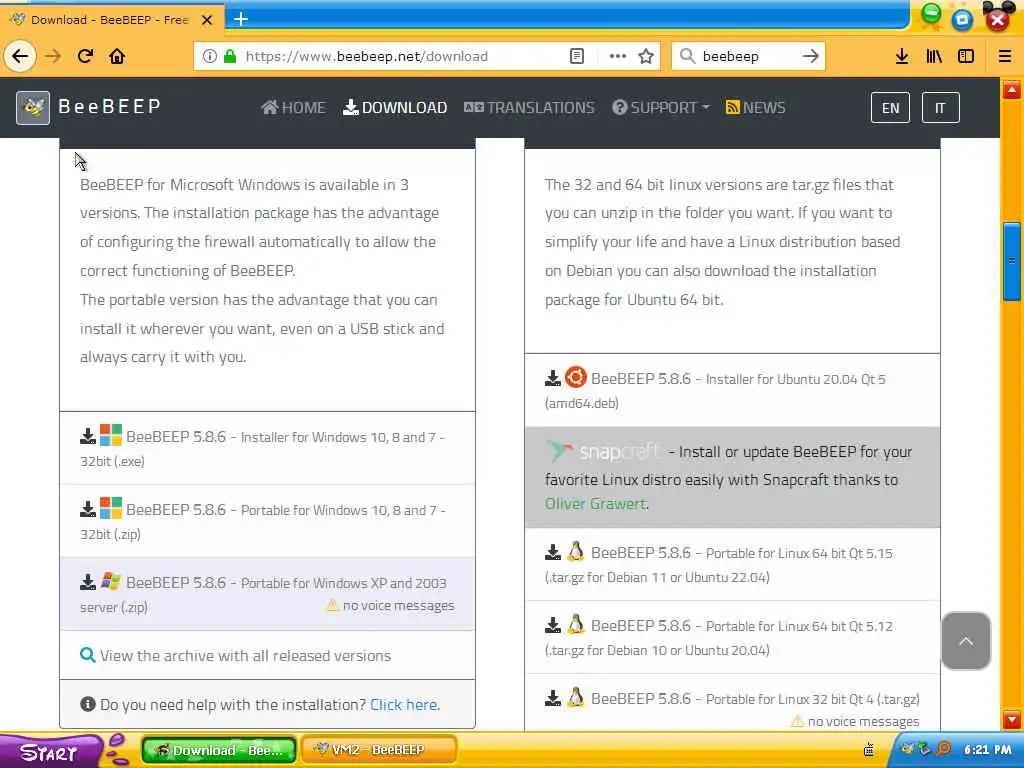Click the Ubuntu logo icon
The width and height of the screenshot is (1024, 768).
click(575, 377)
